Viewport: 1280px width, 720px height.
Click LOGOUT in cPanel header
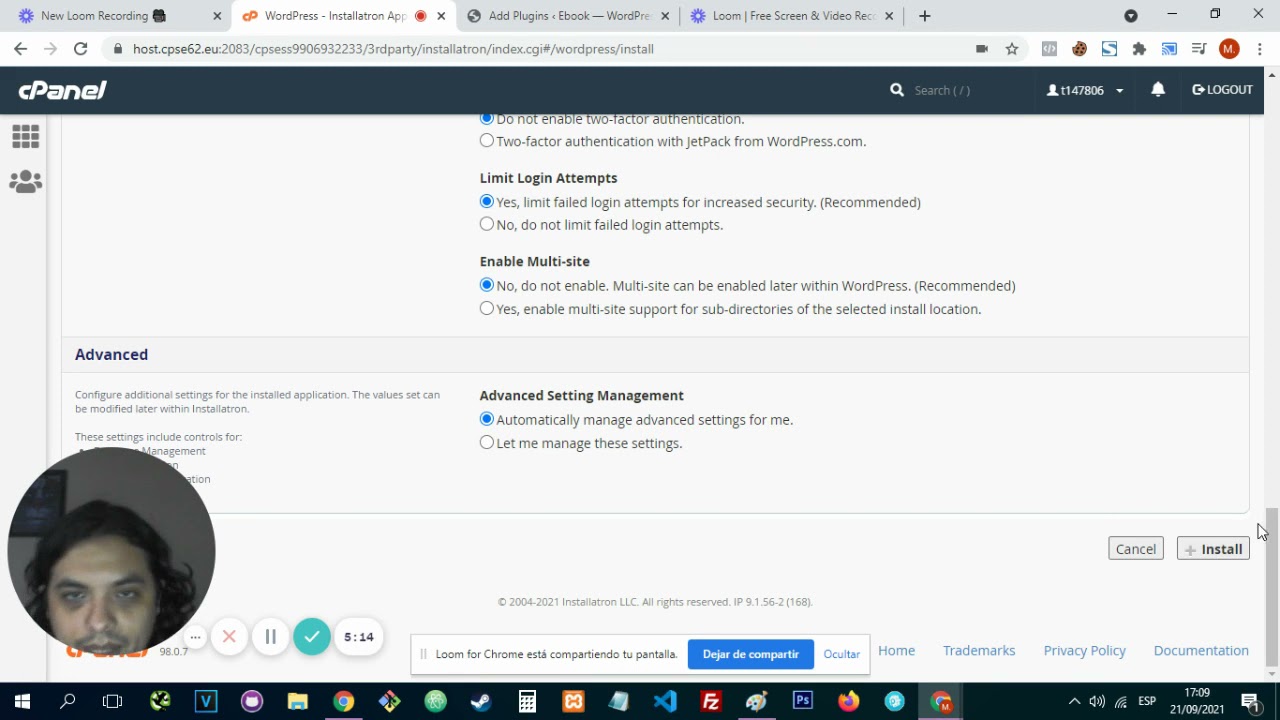coord(1222,90)
